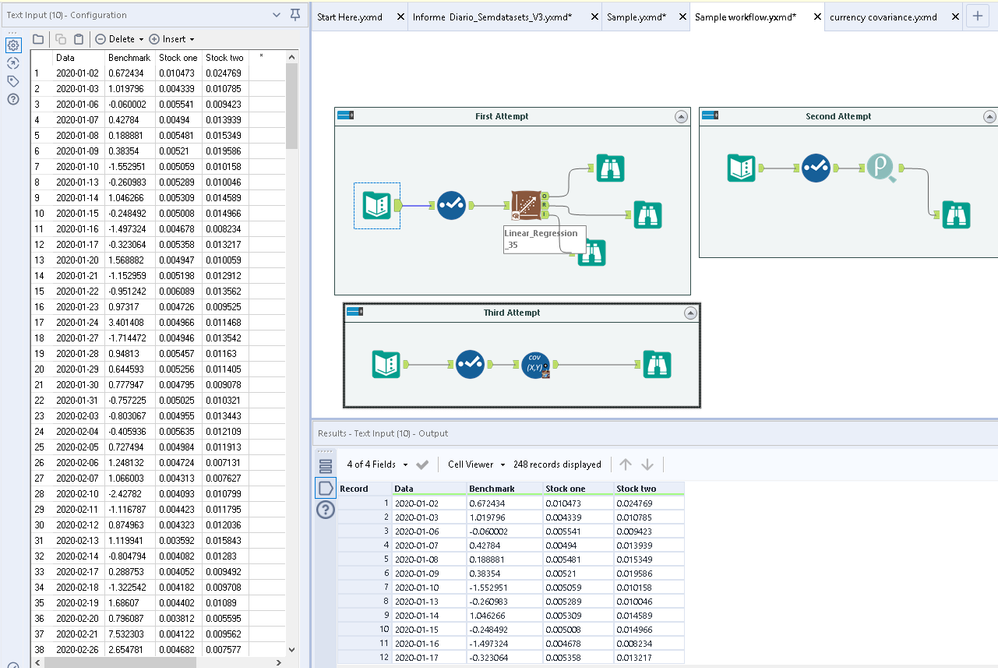
Task: Open the Cell Viewer dropdown
Action: pos(473,464)
